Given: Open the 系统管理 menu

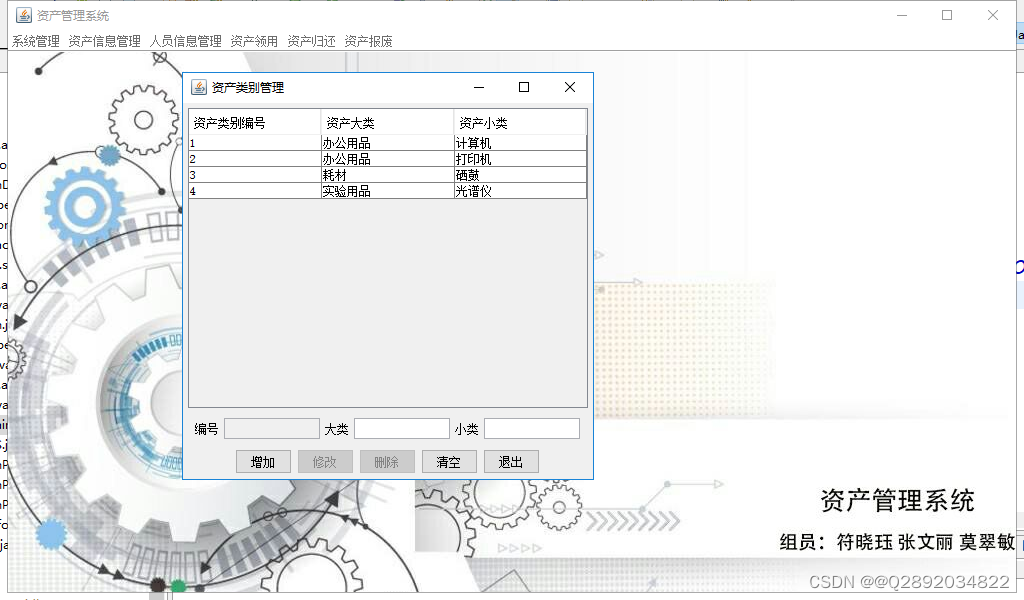Looking at the screenshot, I should click(36, 41).
